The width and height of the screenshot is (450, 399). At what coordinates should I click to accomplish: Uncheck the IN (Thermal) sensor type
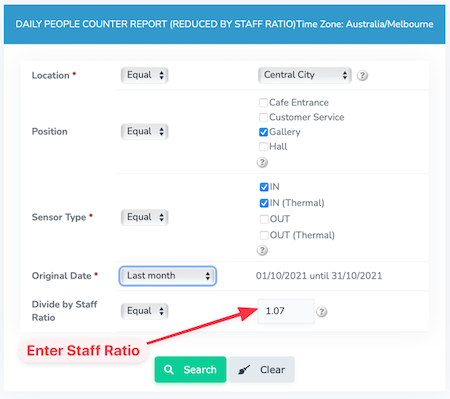click(264, 203)
